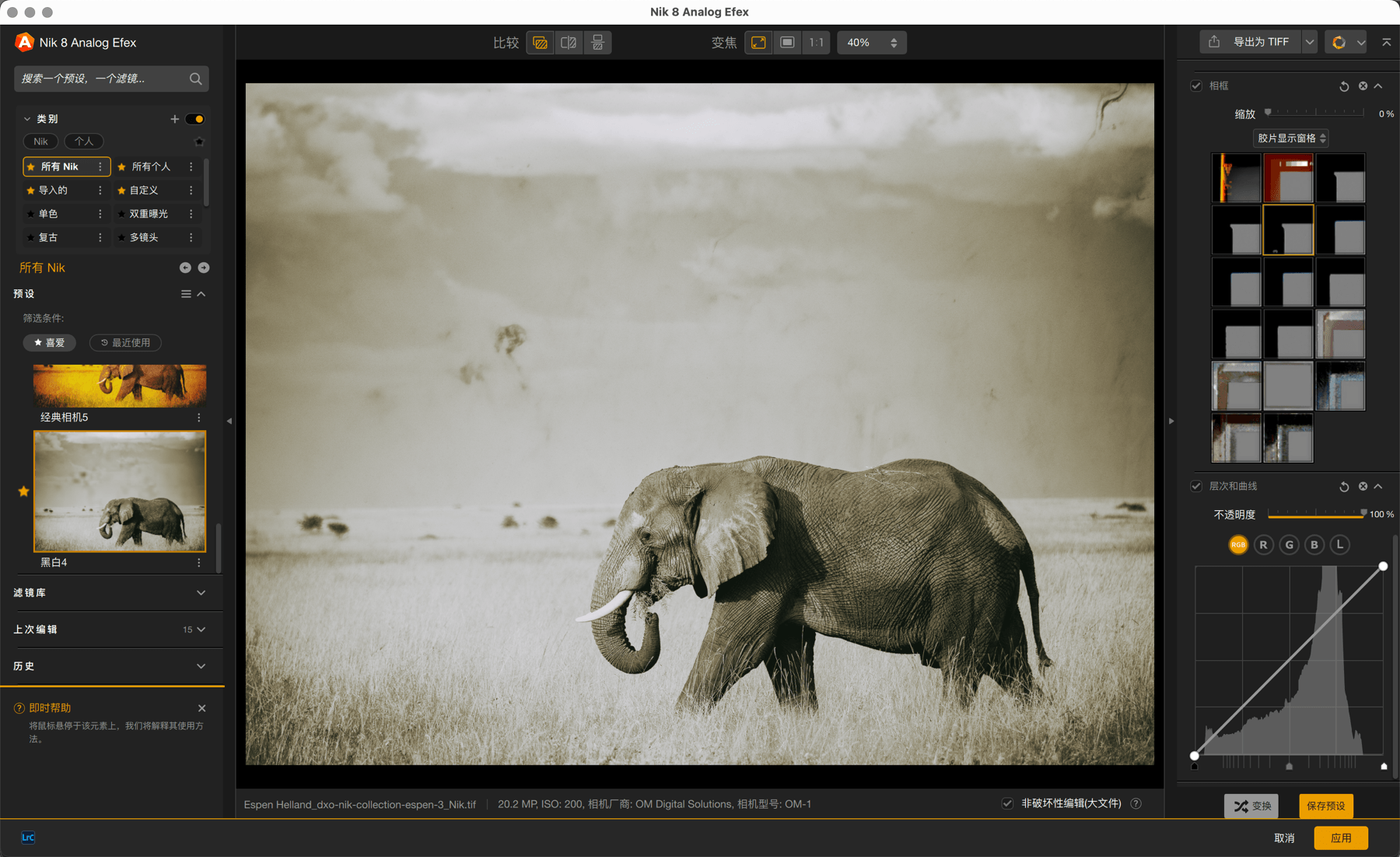The width and height of the screenshot is (1400, 857).
Task: Select the side-by-side stacked compare icon
Action: [x=597, y=43]
